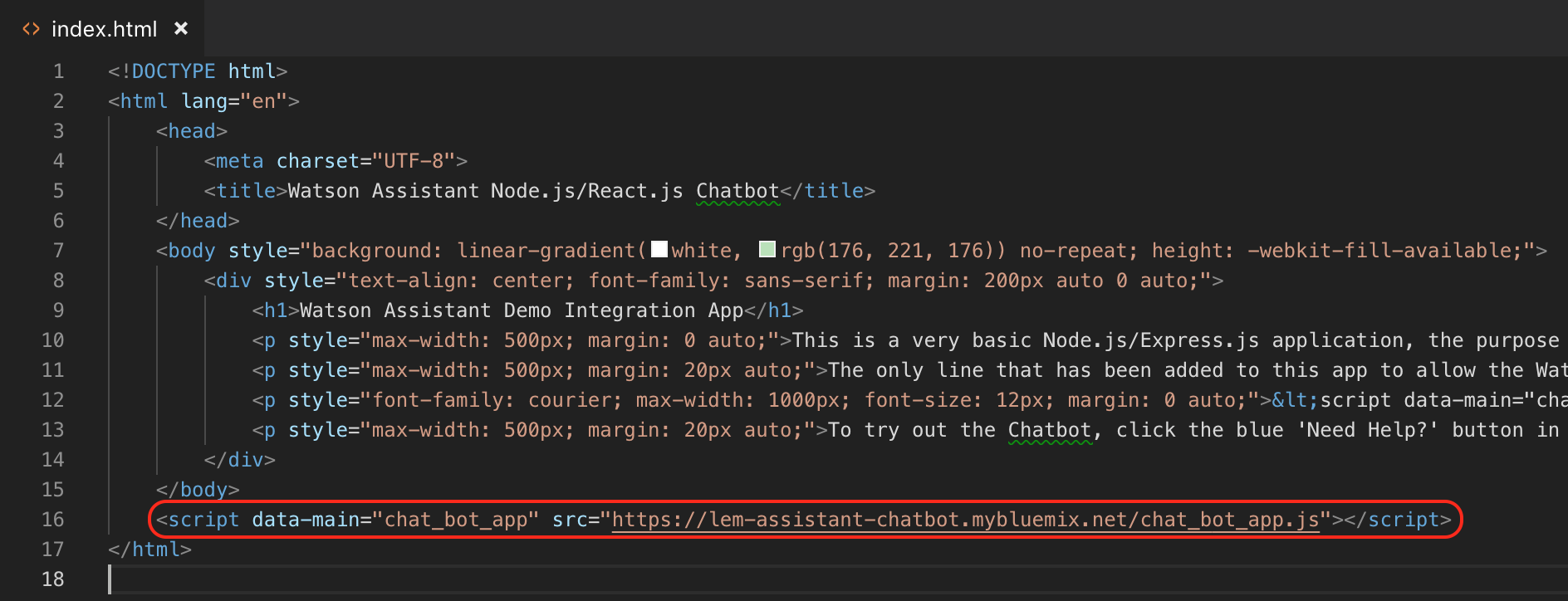
Task: Click the HTML file icon in tab
Action: (x=32, y=29)
